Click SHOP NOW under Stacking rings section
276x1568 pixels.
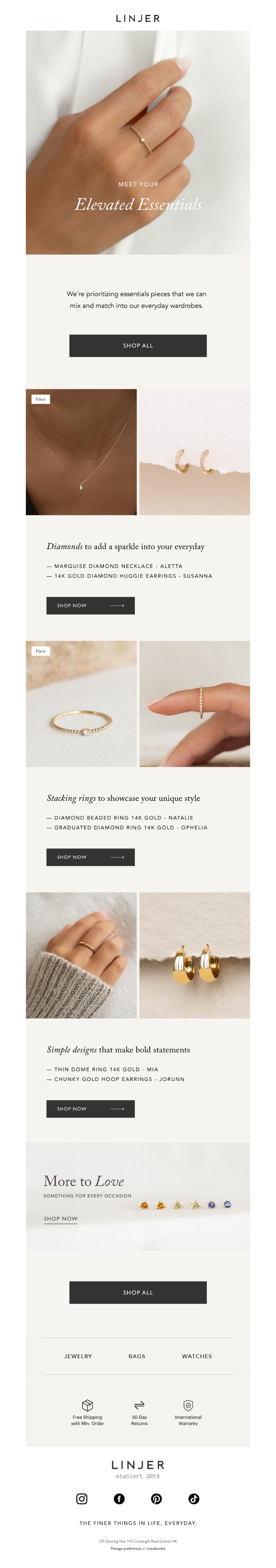[90, 856]
